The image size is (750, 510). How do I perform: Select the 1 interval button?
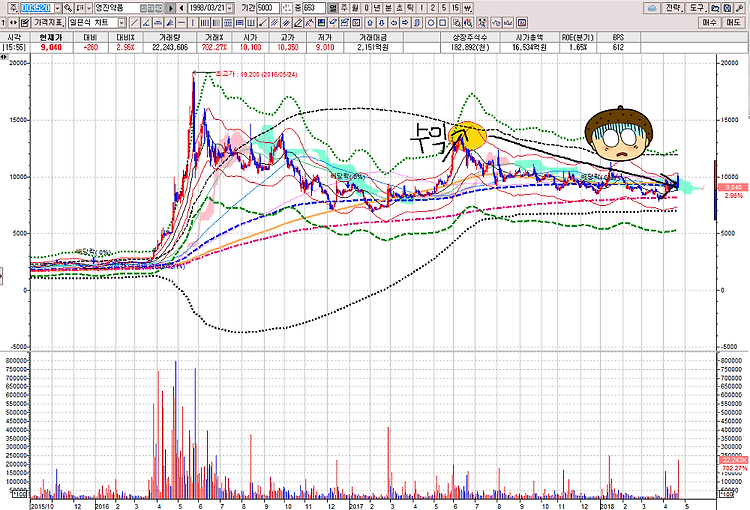(421, 8)
